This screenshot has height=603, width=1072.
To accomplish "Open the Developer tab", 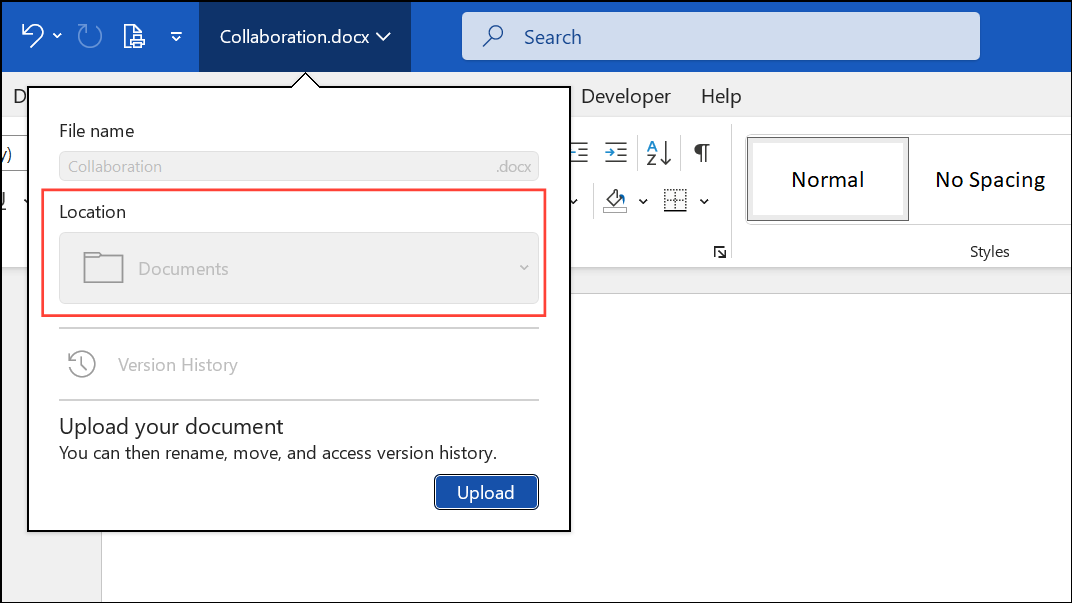I will [x=626, y=96].
